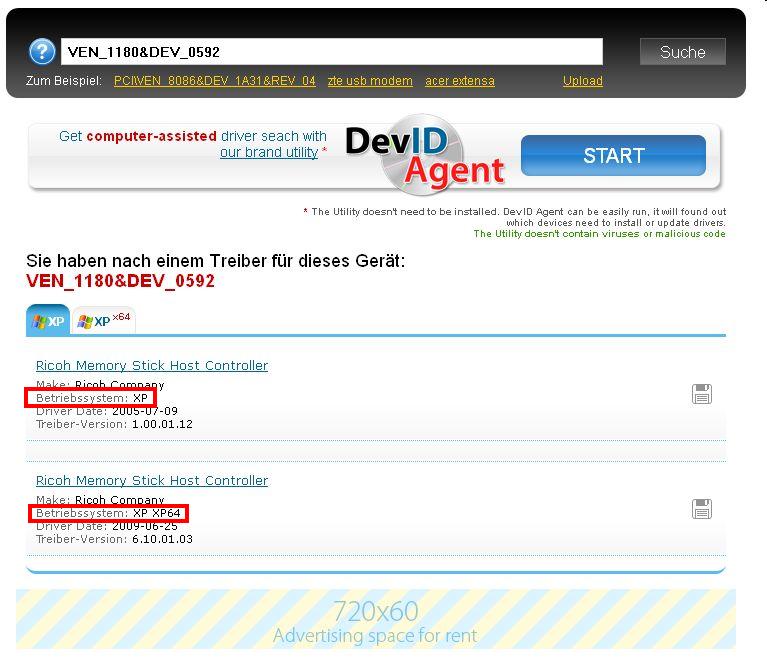Viewport: 767px width, 669px height.
Task: Click the Treiber-Version 6.10.01.03 text
Action: point(114,539)
